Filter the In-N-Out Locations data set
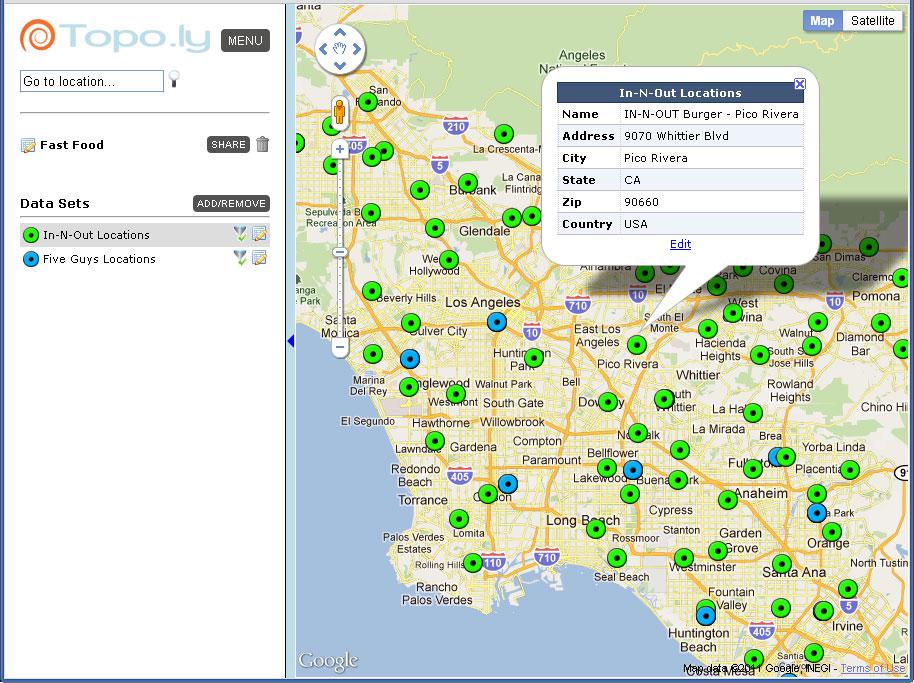This screenshot has width=914, height=683. point(240,234)
